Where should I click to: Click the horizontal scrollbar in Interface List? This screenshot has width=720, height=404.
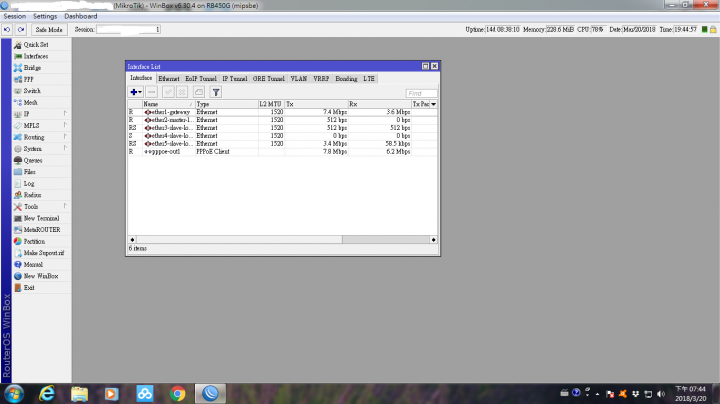pos(239,240)
